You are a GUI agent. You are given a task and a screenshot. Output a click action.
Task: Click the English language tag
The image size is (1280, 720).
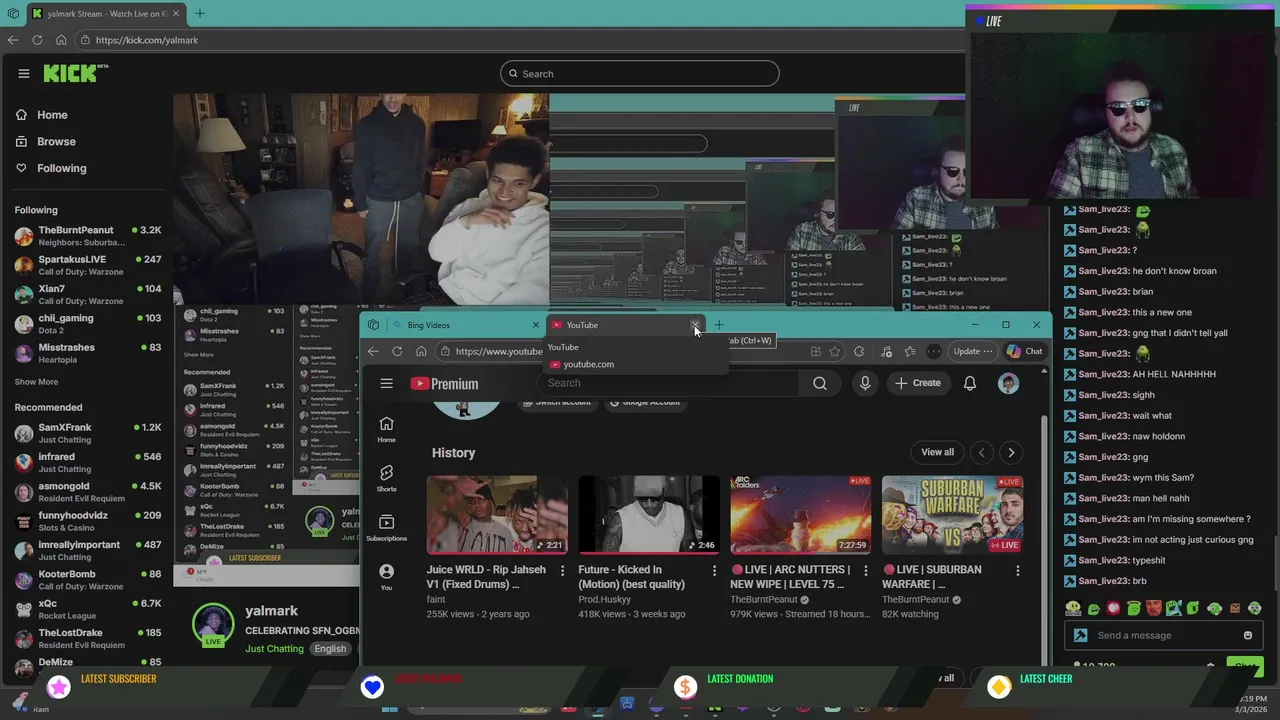[x=330, y=649]
